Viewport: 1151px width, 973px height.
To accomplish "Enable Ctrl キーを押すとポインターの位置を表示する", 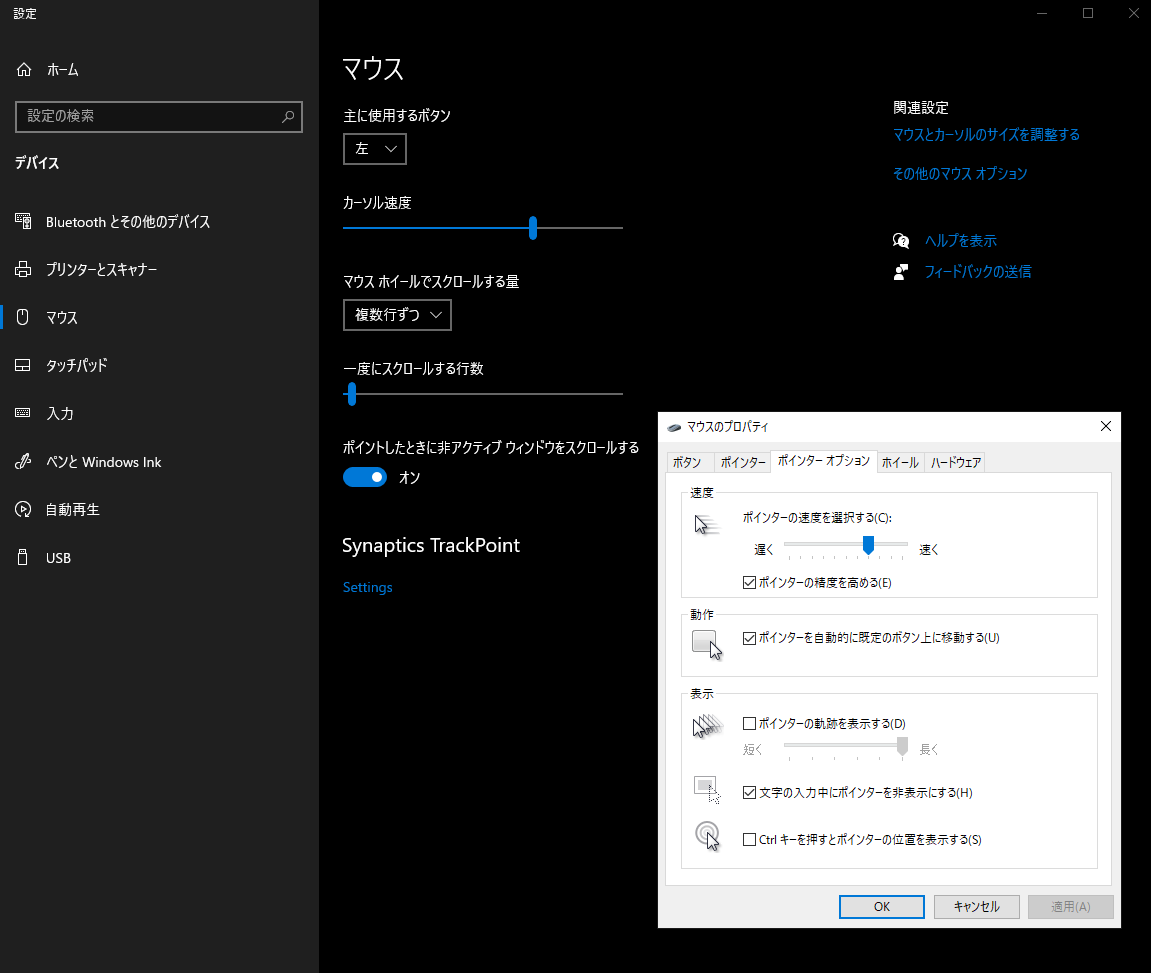I will click(x=749, y=839).
